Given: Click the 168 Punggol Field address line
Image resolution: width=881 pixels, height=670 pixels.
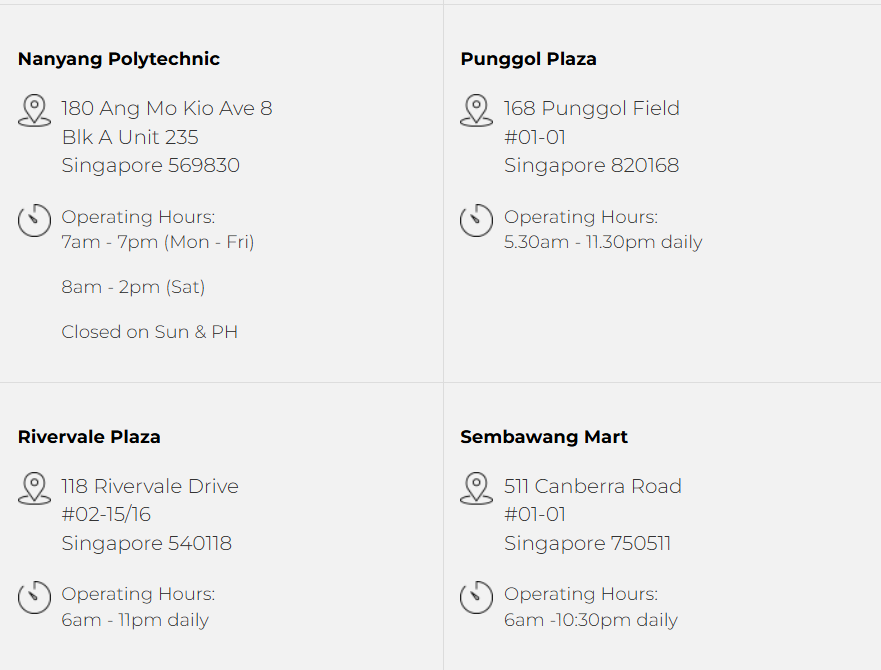Looking at the screenshot, I should click(x=592, y=108).
